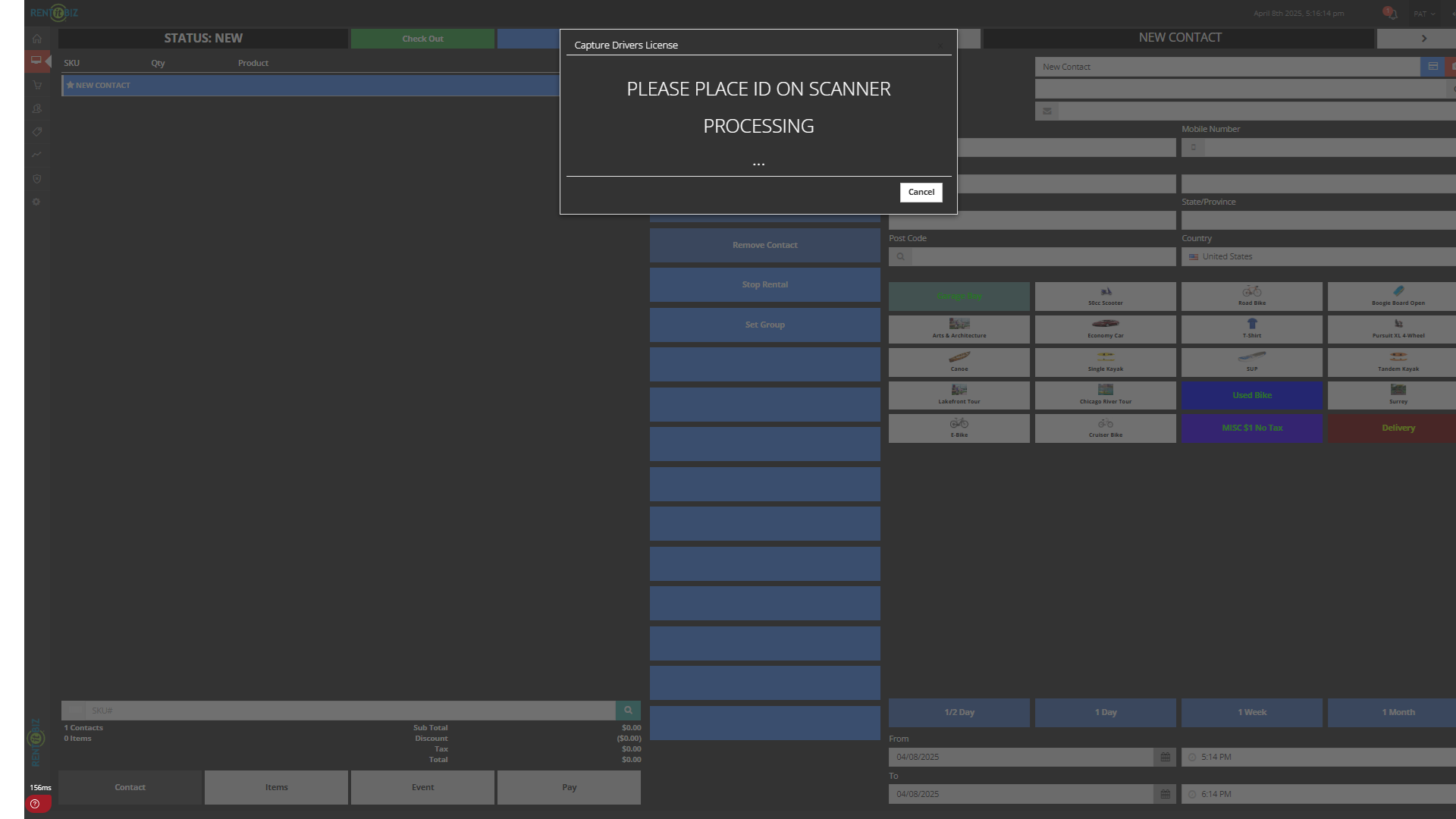
Task: Open the Home icon in sidebar
Action: (36, 39)
